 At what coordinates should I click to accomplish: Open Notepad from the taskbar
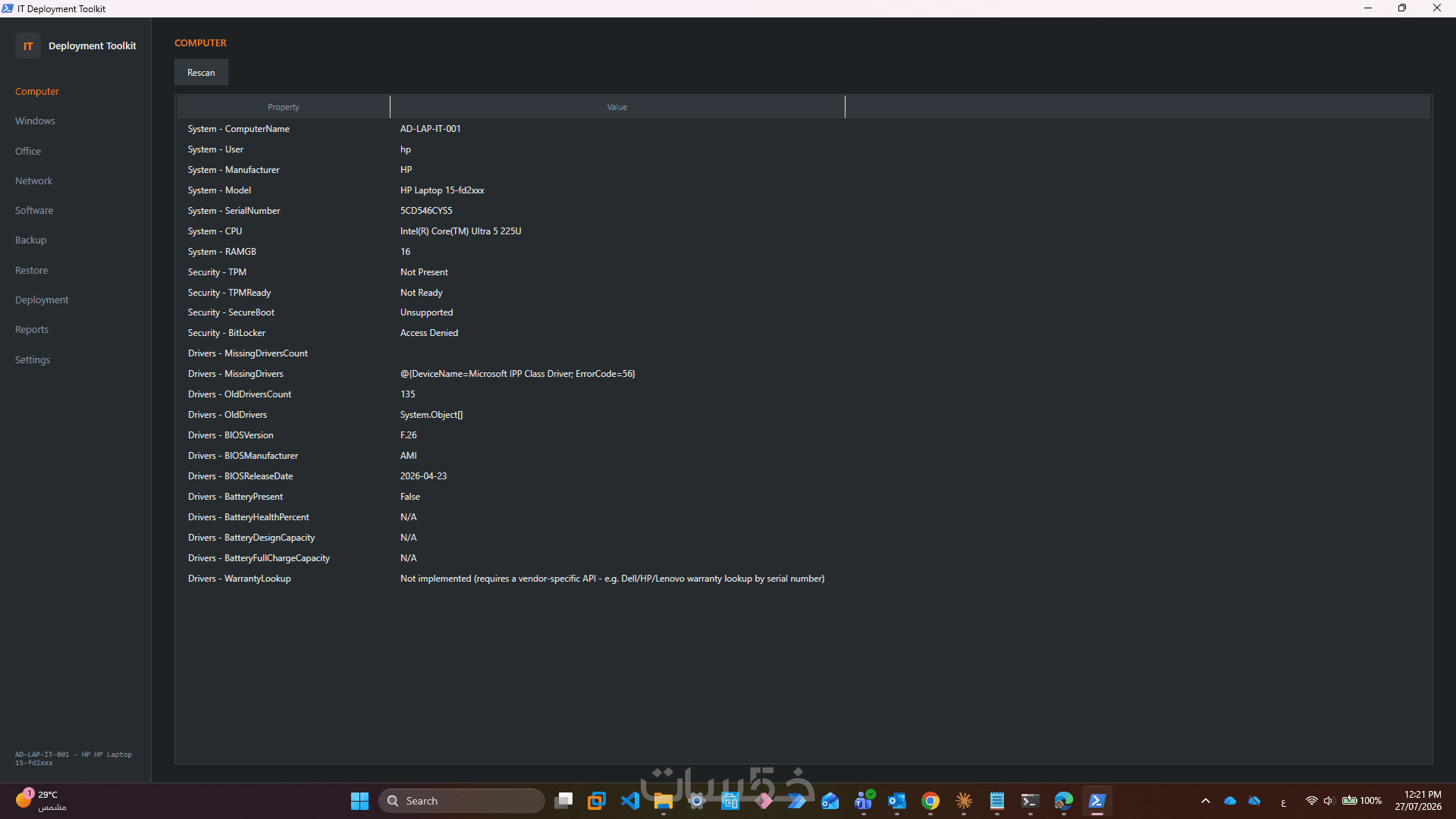point(997,801)
